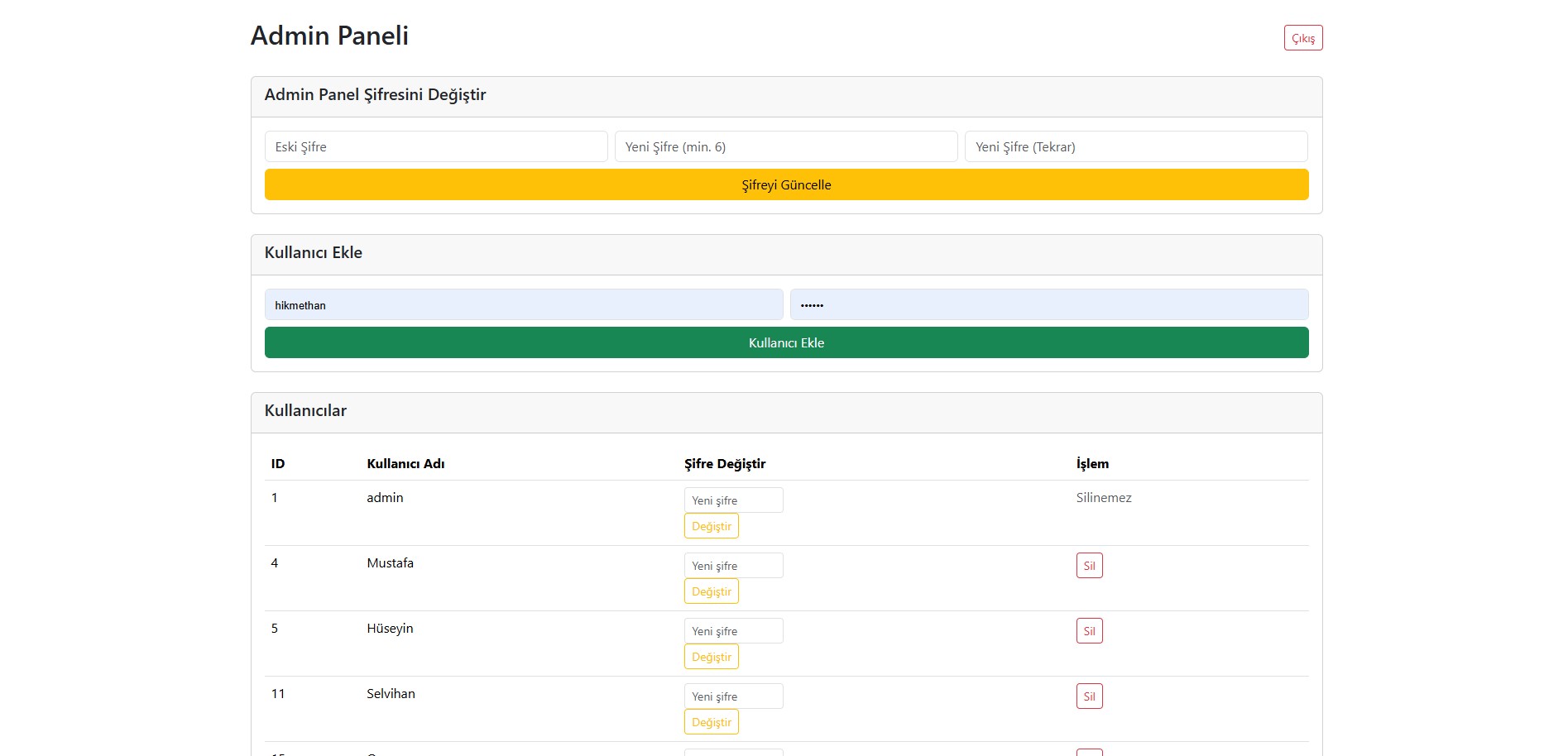The height and width of the screenshot is (756, 1568).
Task: Delete user Mustafa with Sil button
Action: [1089, 566]
